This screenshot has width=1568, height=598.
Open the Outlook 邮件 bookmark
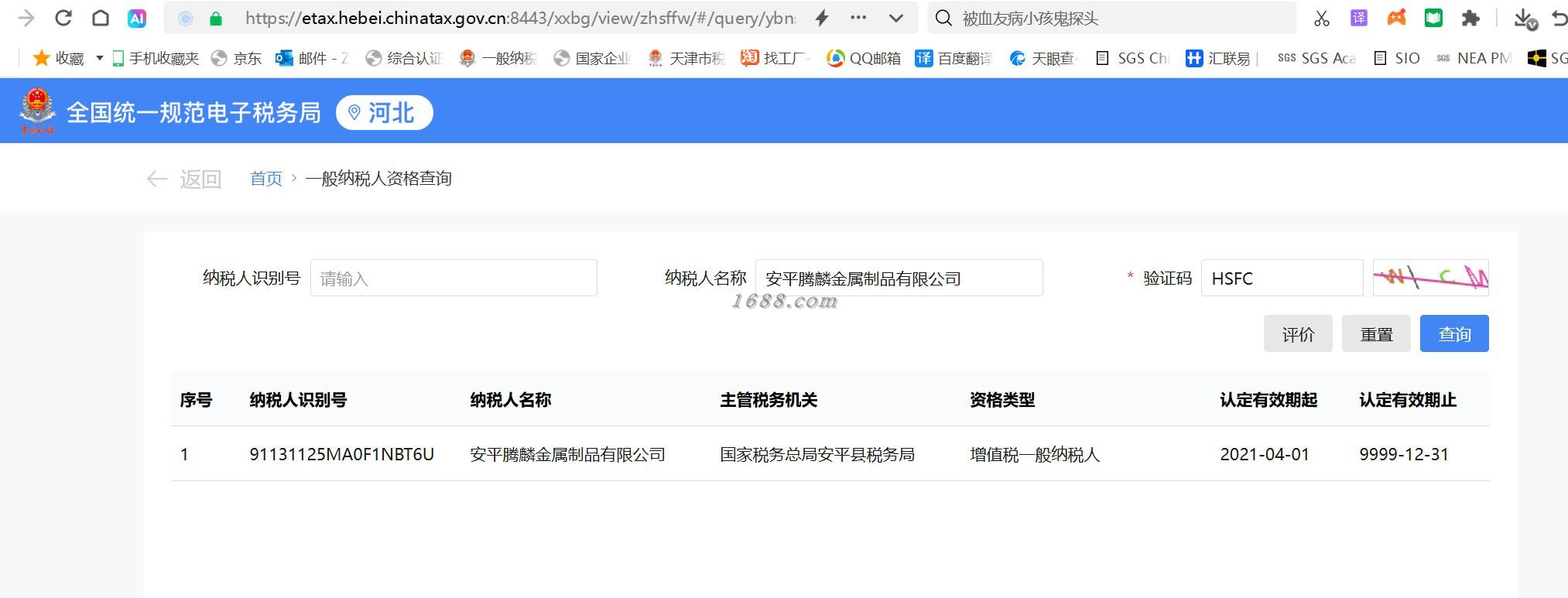312,58
